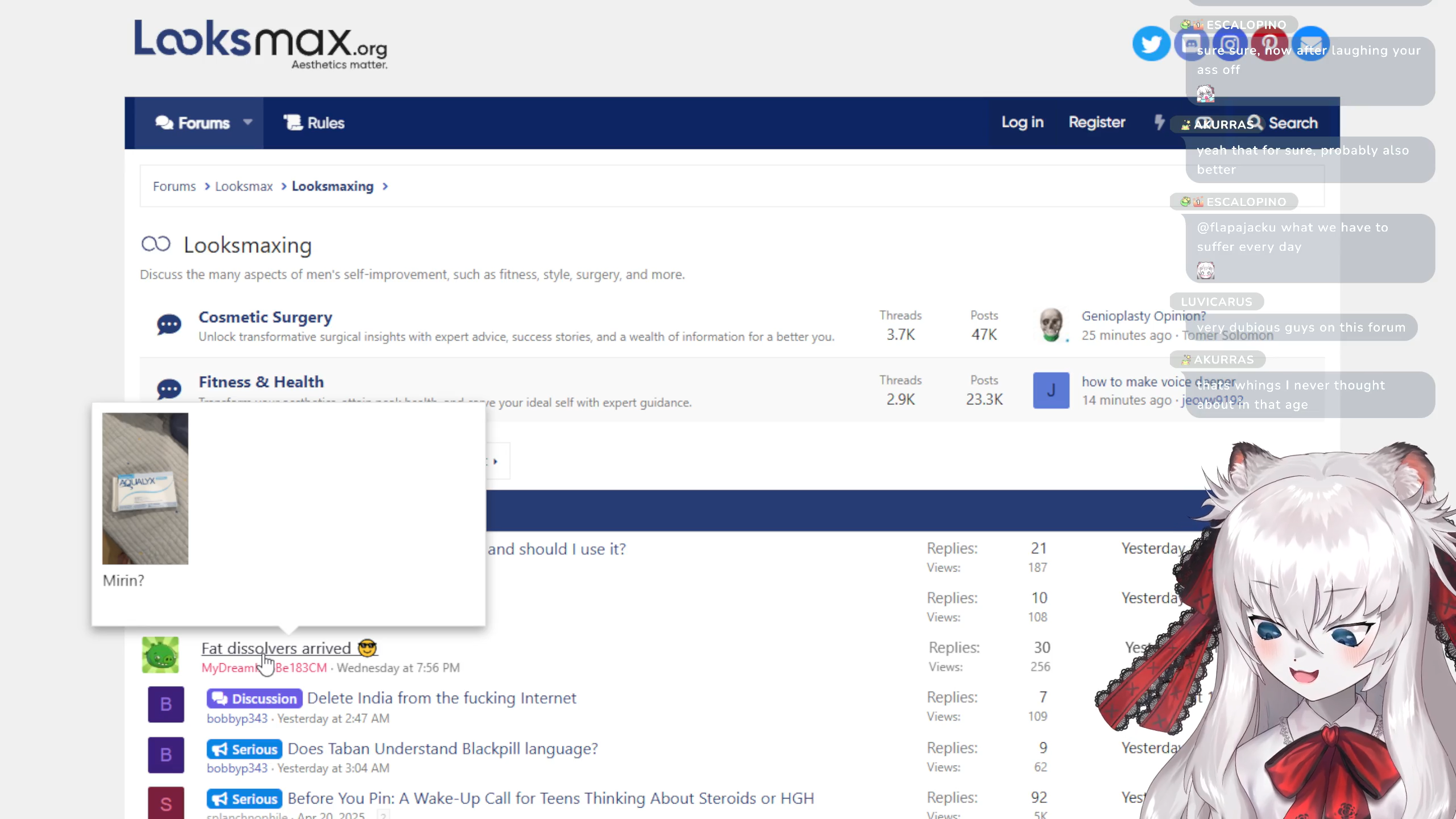Image resolution: width=1456 pixels, height=819 pixels.
Task: Click the 3.7K threads count
Action: pyautogui.click(x=901, y=334)
